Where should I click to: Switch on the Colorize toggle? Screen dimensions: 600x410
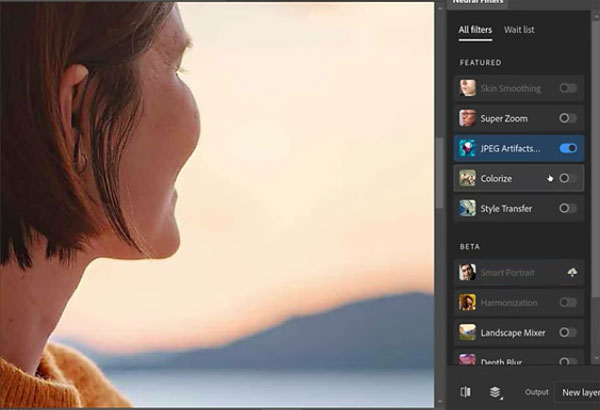pos(568,178)
